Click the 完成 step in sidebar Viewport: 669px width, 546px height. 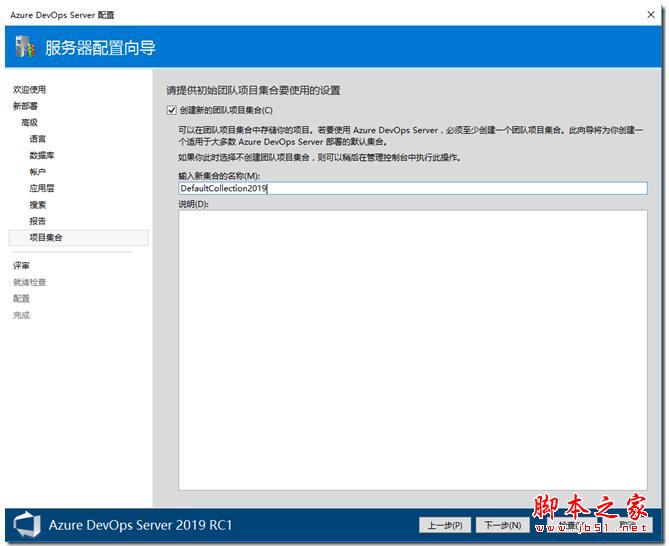coord(21,315)
